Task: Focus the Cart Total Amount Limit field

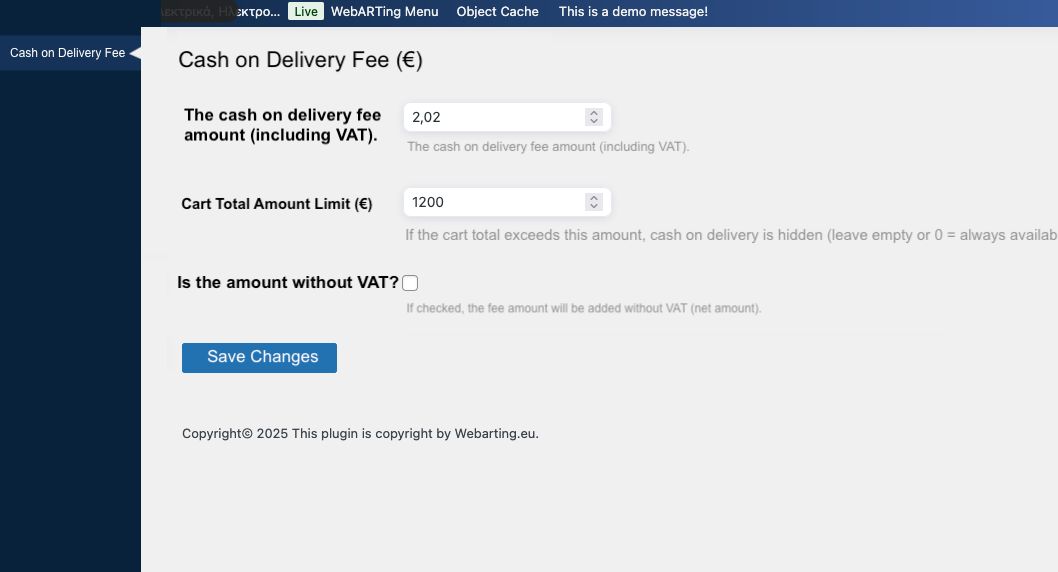Action: [492, 202]
